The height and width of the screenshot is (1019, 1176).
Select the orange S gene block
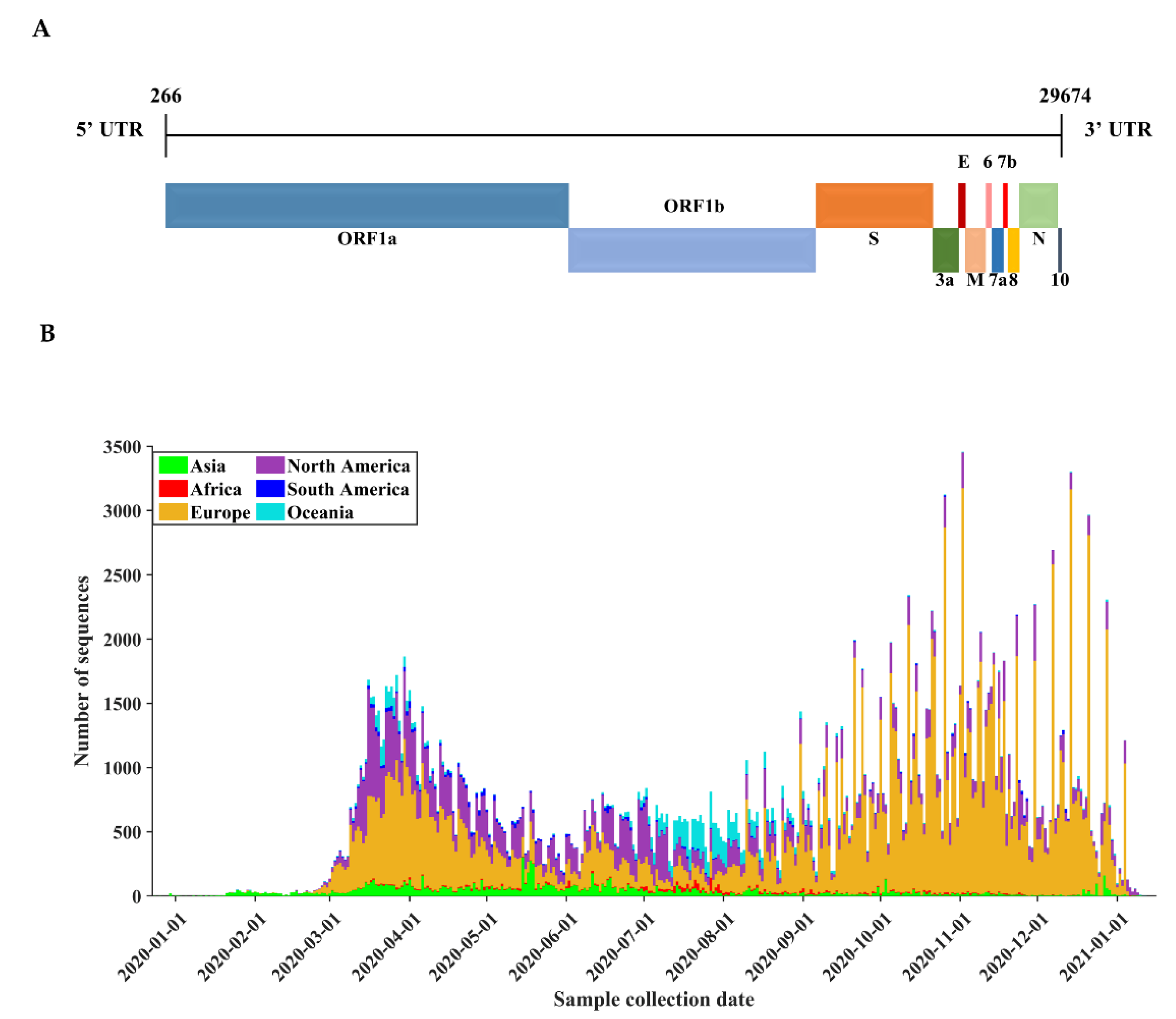coord(874,205)
